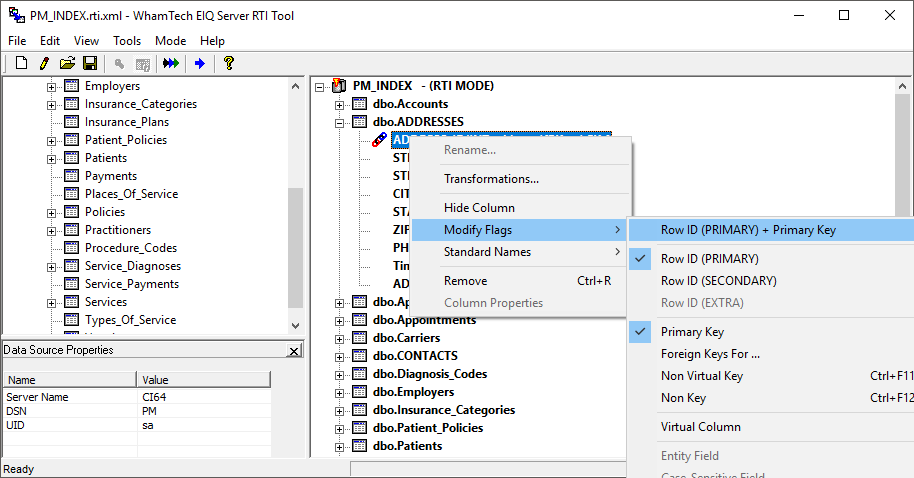Click the grayed table properties toolbar icon
This screenshot has width=914, height=478.
(x=143, y=64)
